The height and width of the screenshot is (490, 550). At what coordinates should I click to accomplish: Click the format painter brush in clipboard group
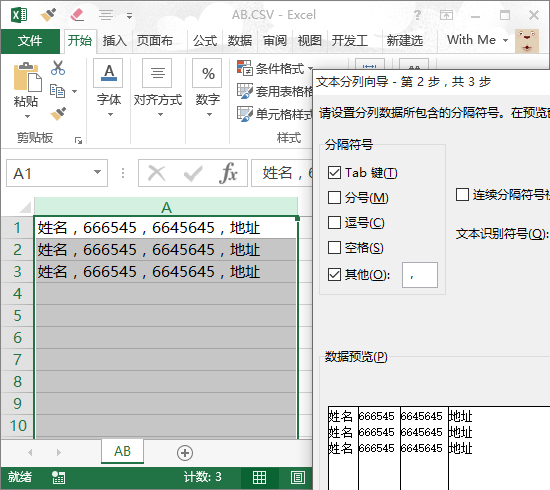pos(58,114)
